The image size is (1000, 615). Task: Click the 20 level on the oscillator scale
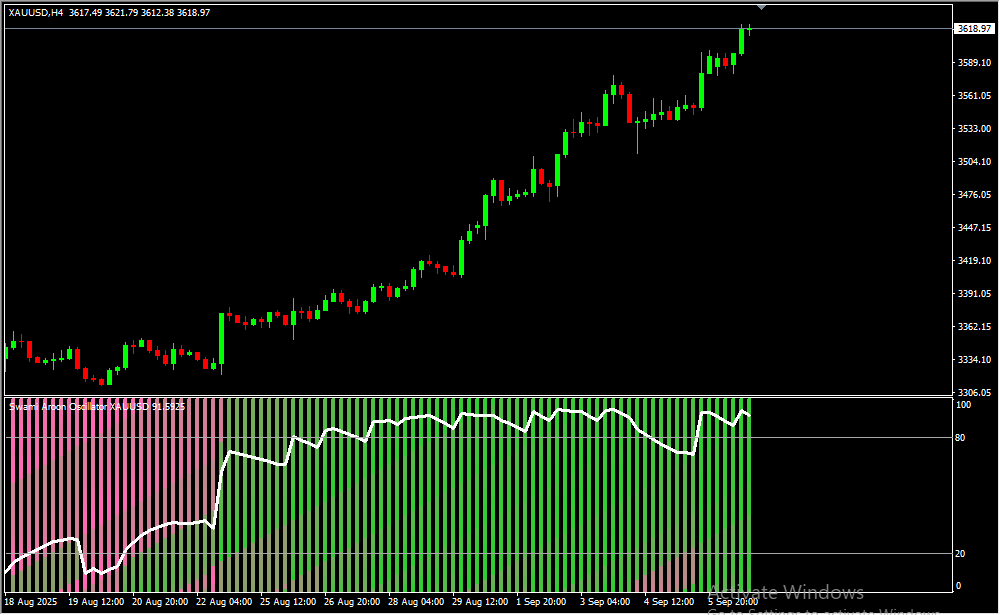961,553
